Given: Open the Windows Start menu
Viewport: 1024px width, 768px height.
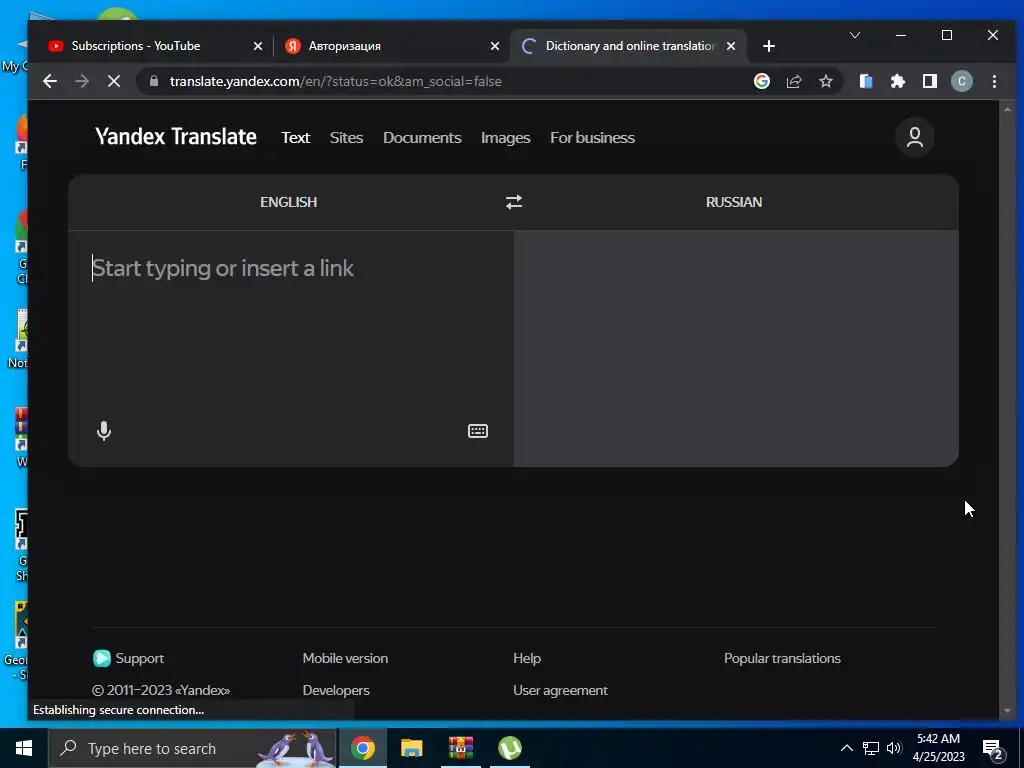Looking at the screenshot, I should pos(24,748).
